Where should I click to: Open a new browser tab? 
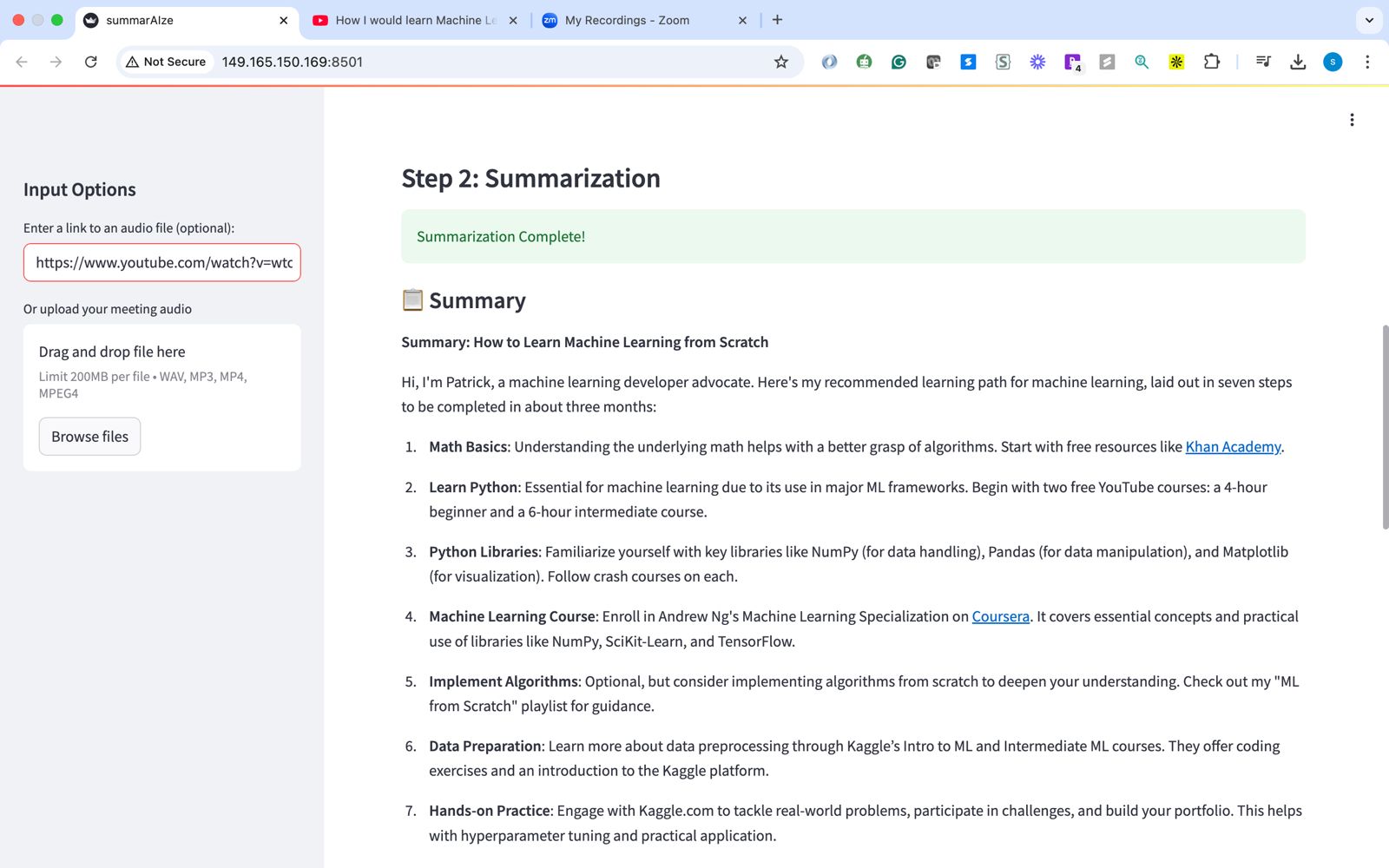pyautogui.click(x=777, y=20)
